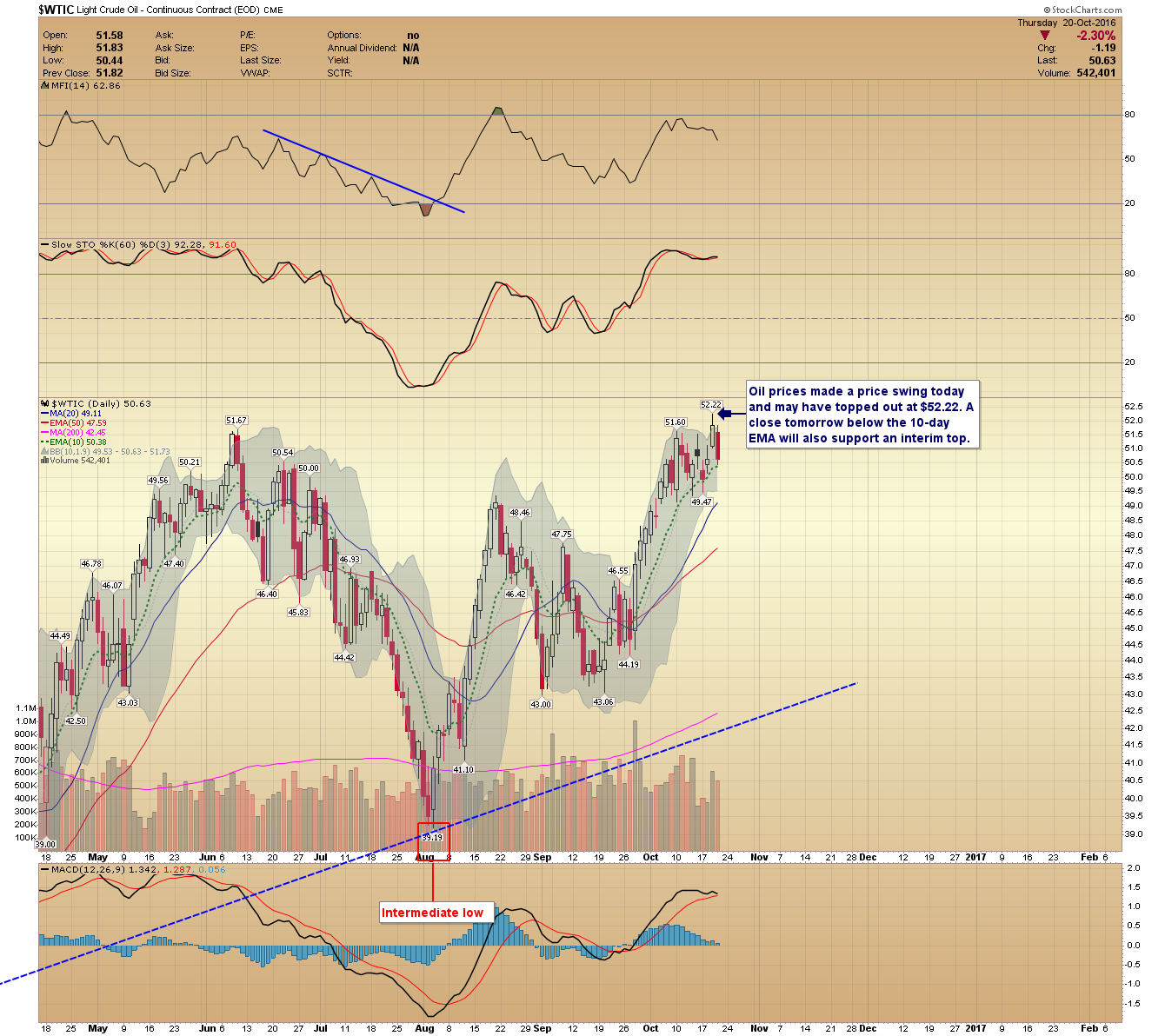Image resolution: width=1165 pixels, height=1036 pixels.
Task: Click the 47.40 price label
Action: click(x=174, y=564)
